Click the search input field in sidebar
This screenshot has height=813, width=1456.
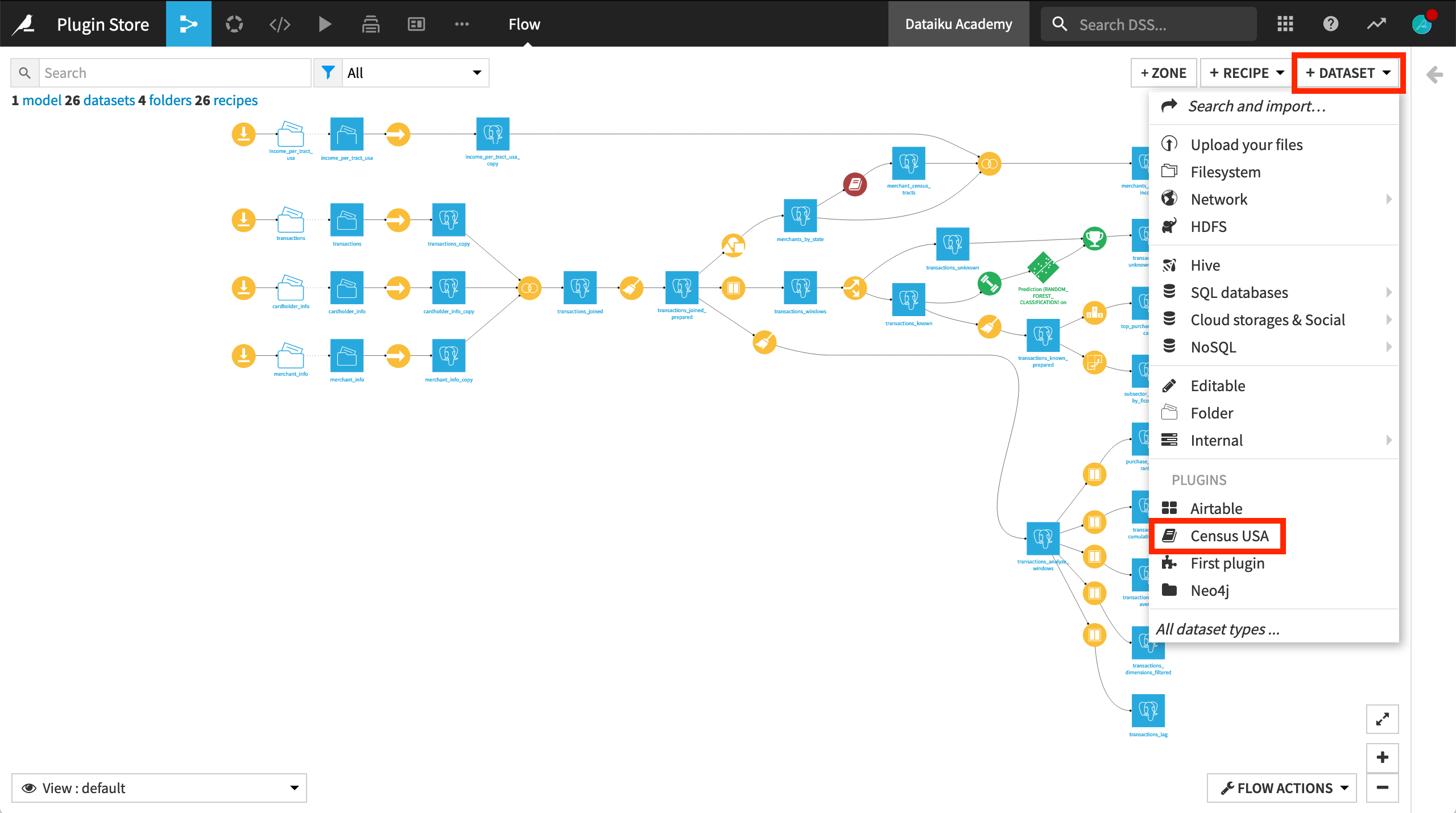(174, 71)
